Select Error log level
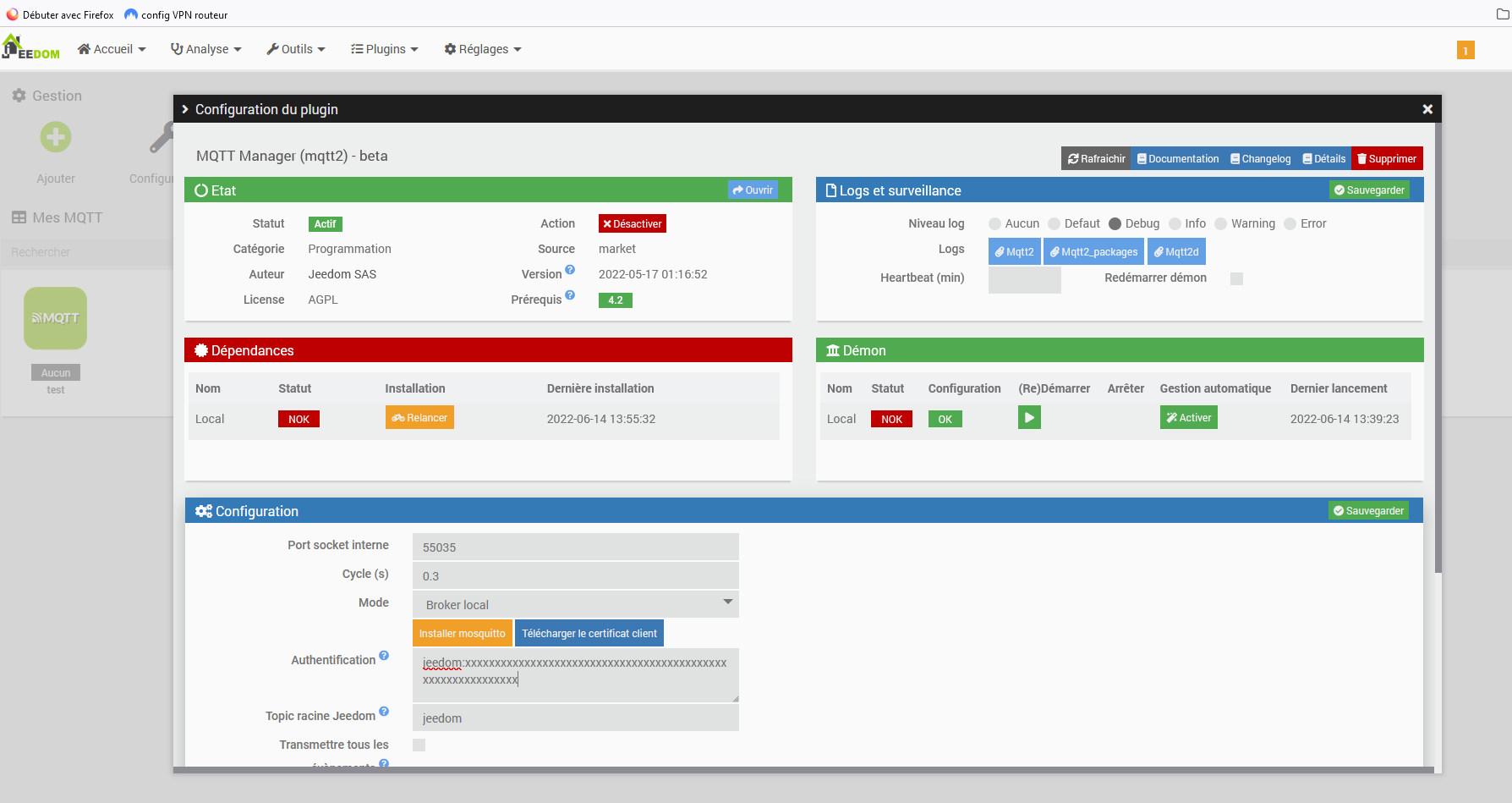 pos(1290,224)
